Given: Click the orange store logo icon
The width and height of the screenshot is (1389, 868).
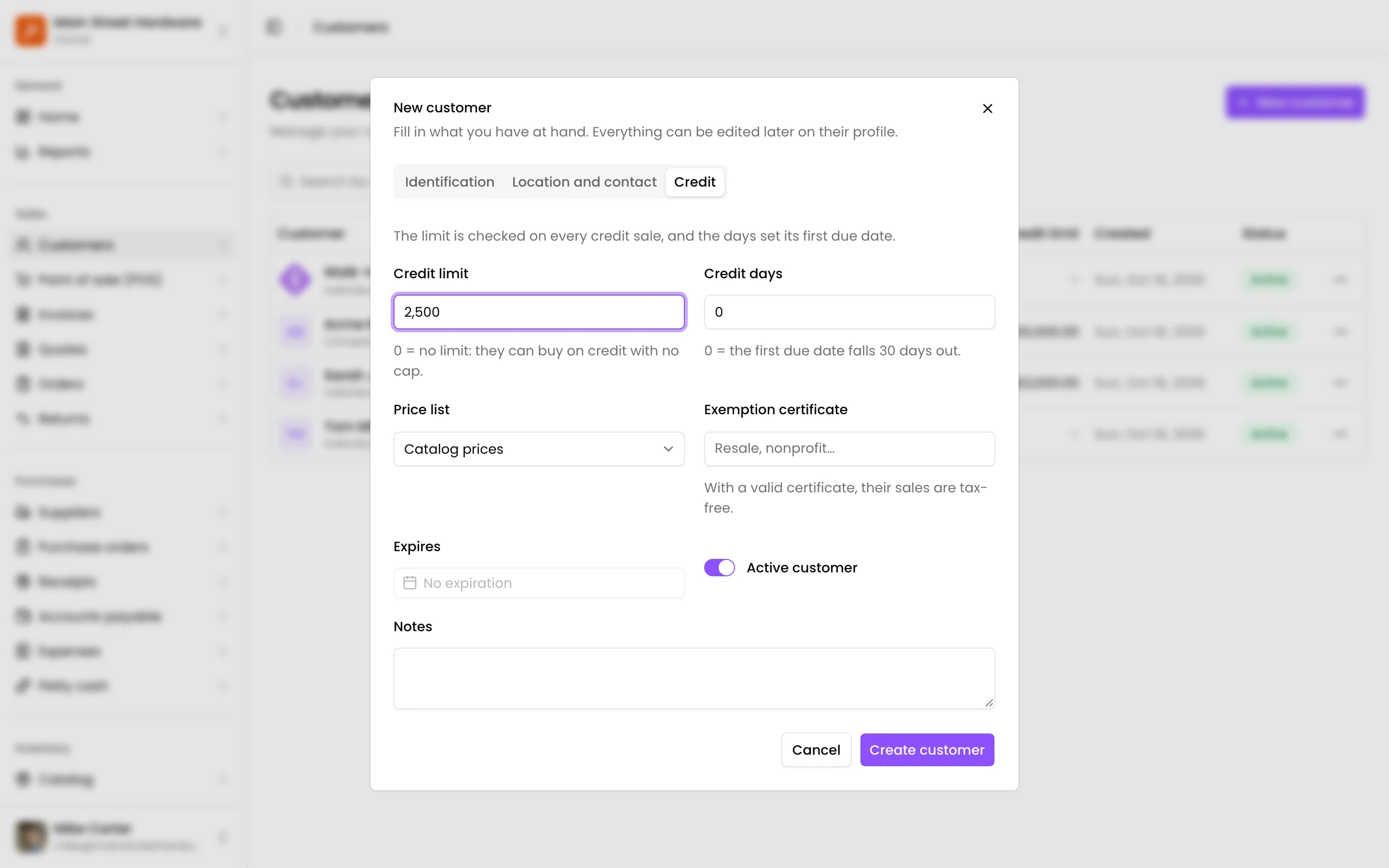Looking at the screenshot, I should coord(30,30).
